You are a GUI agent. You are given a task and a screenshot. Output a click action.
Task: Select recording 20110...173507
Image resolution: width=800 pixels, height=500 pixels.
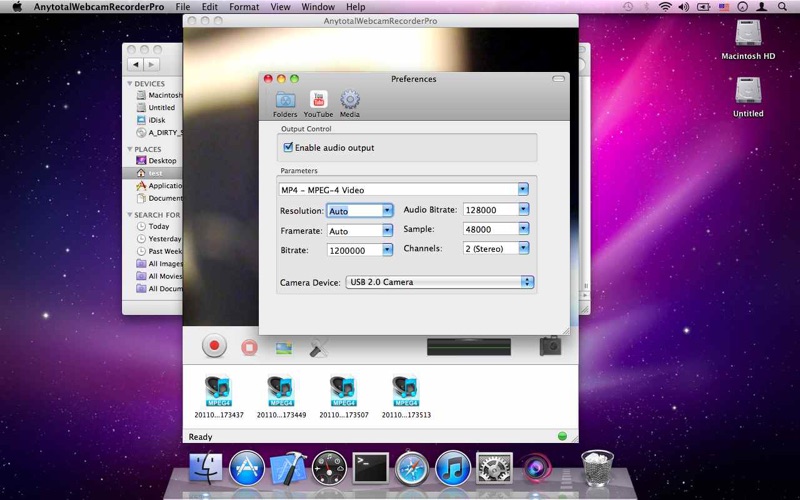344,396
